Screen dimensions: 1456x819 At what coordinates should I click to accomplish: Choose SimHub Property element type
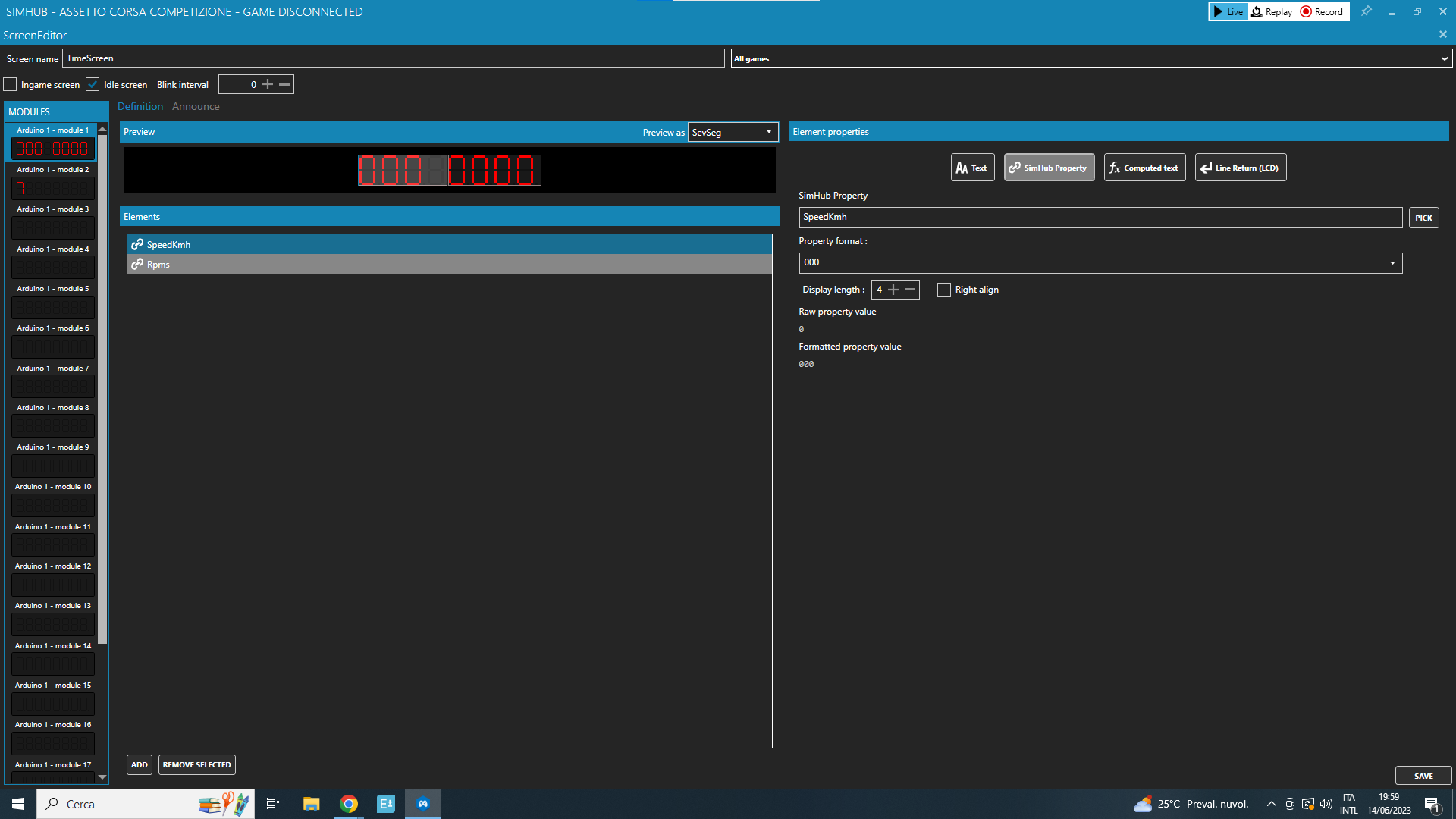(x=1049, y=168)
